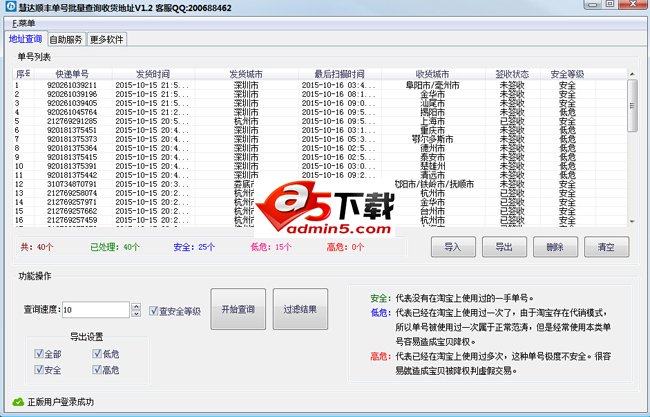The width and height of the screenshot is (650, 417).
Task: Click the 删除 button
Action: click(x=555, y=247)
